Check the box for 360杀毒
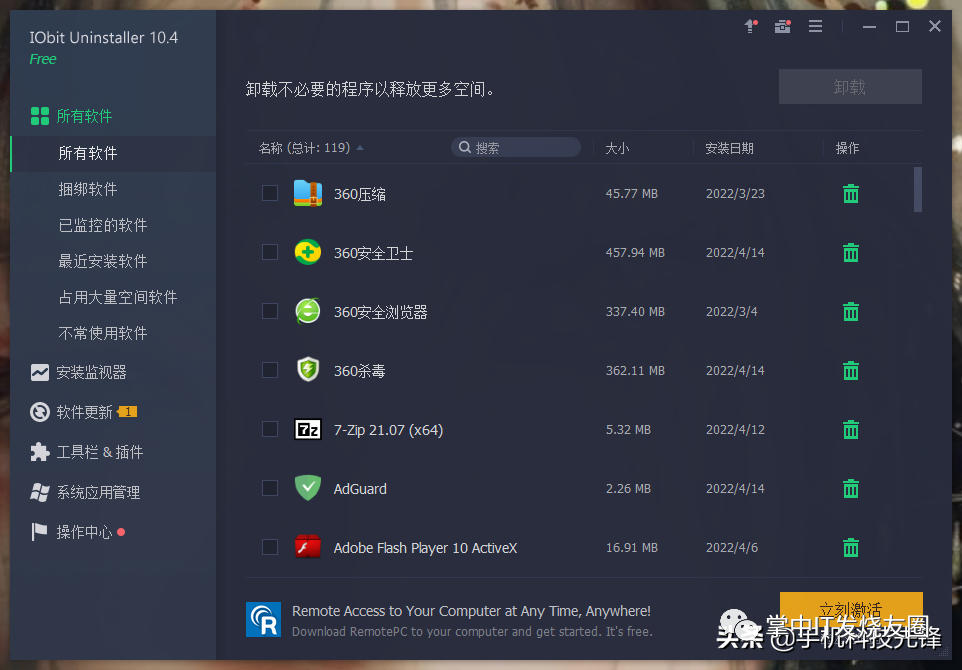 (x=270, y=370)
